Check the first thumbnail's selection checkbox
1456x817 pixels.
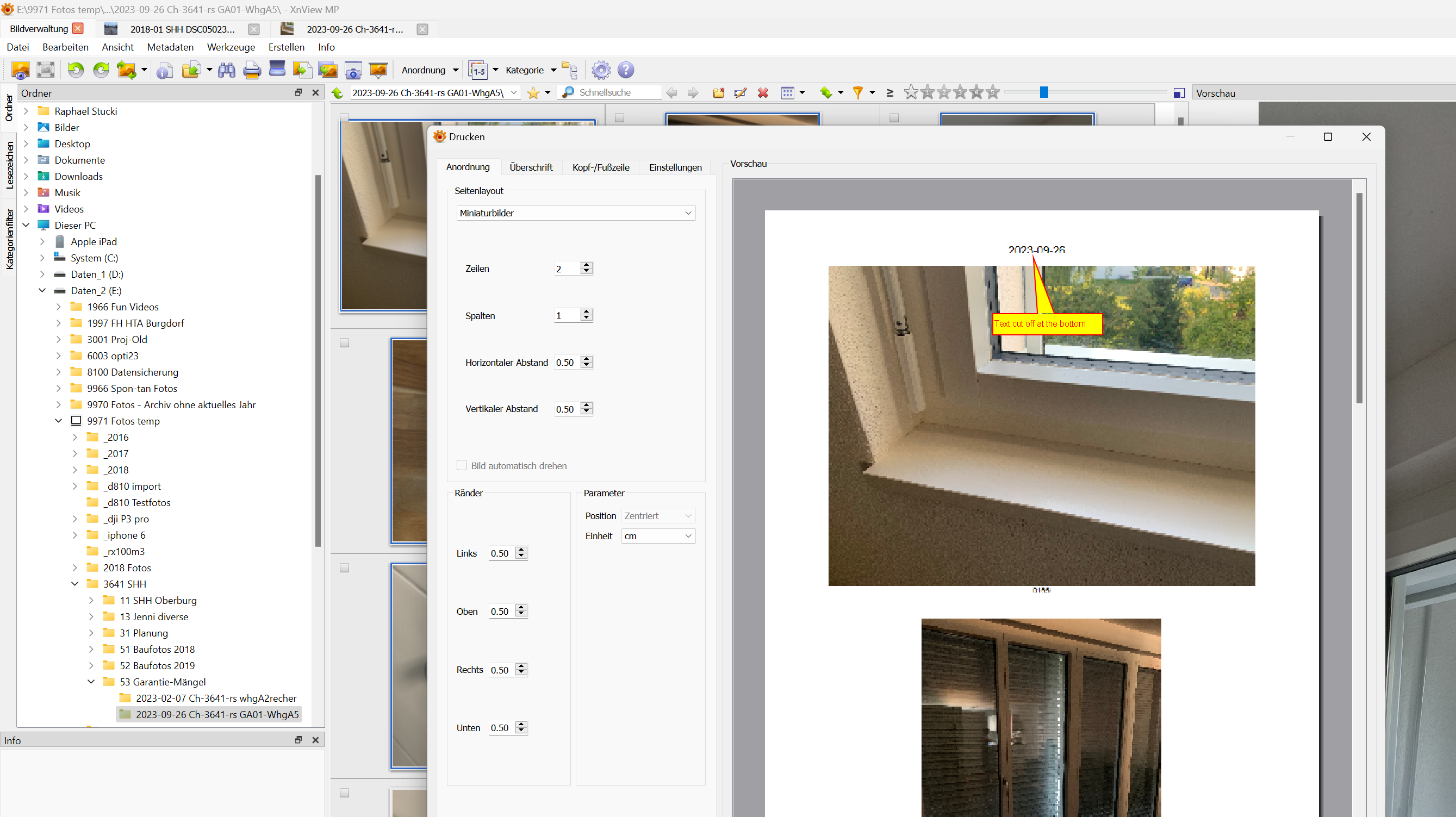pyautogui.click(x=344, y=117)
